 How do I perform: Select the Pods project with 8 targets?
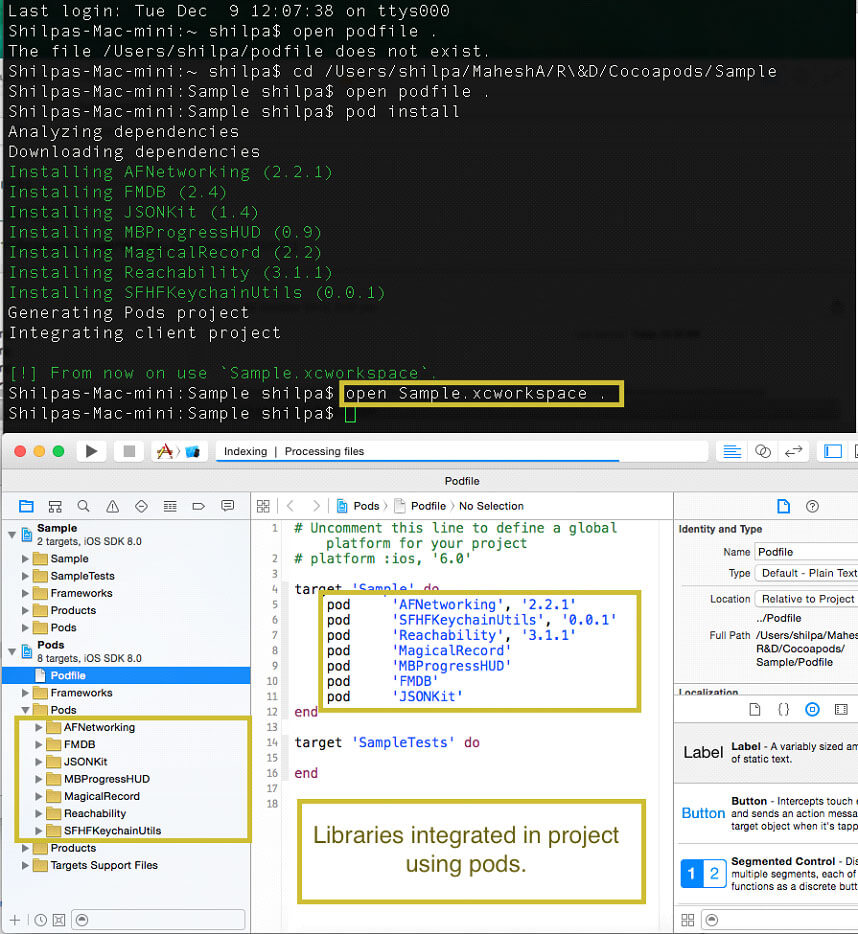(126, 651)
